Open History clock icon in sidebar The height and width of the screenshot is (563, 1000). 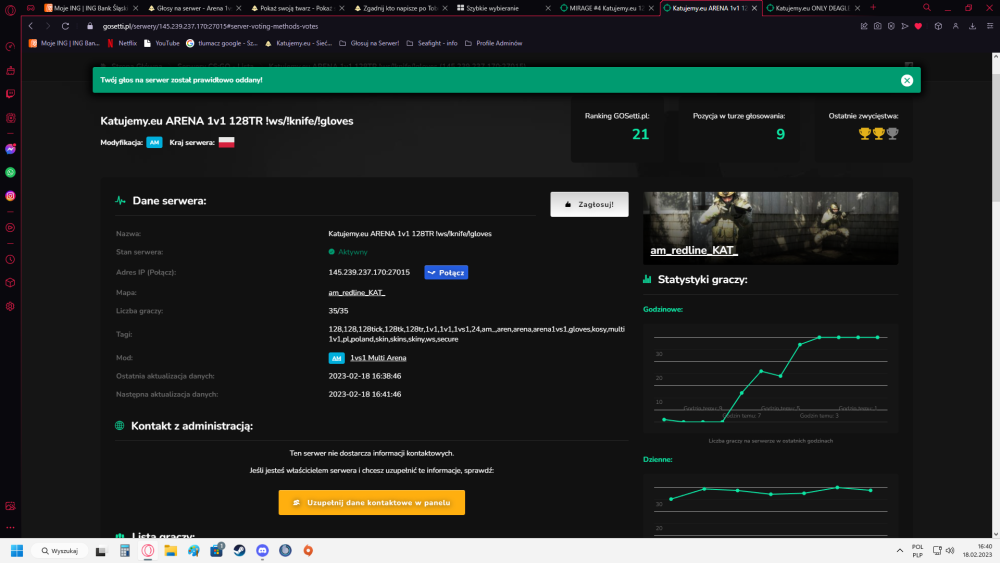(x=10, y=260)
